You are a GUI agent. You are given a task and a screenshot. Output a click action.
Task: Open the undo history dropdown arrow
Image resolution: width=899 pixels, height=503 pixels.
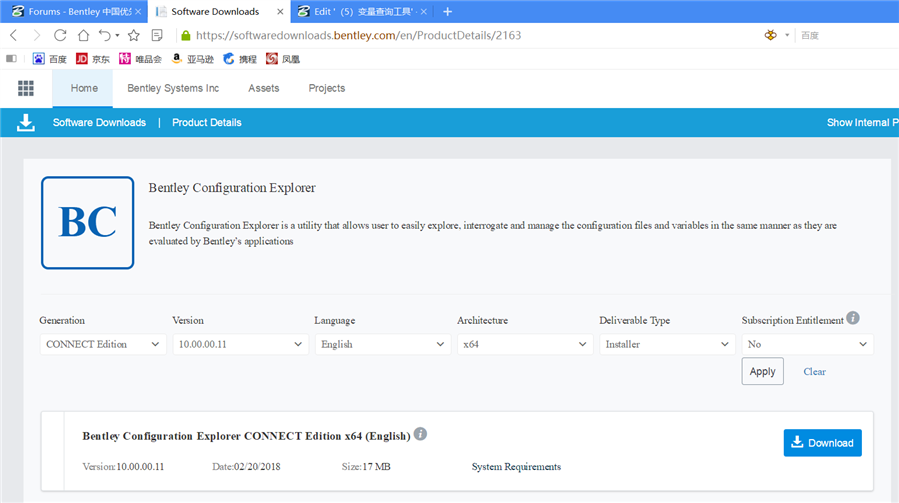[117, 36]
